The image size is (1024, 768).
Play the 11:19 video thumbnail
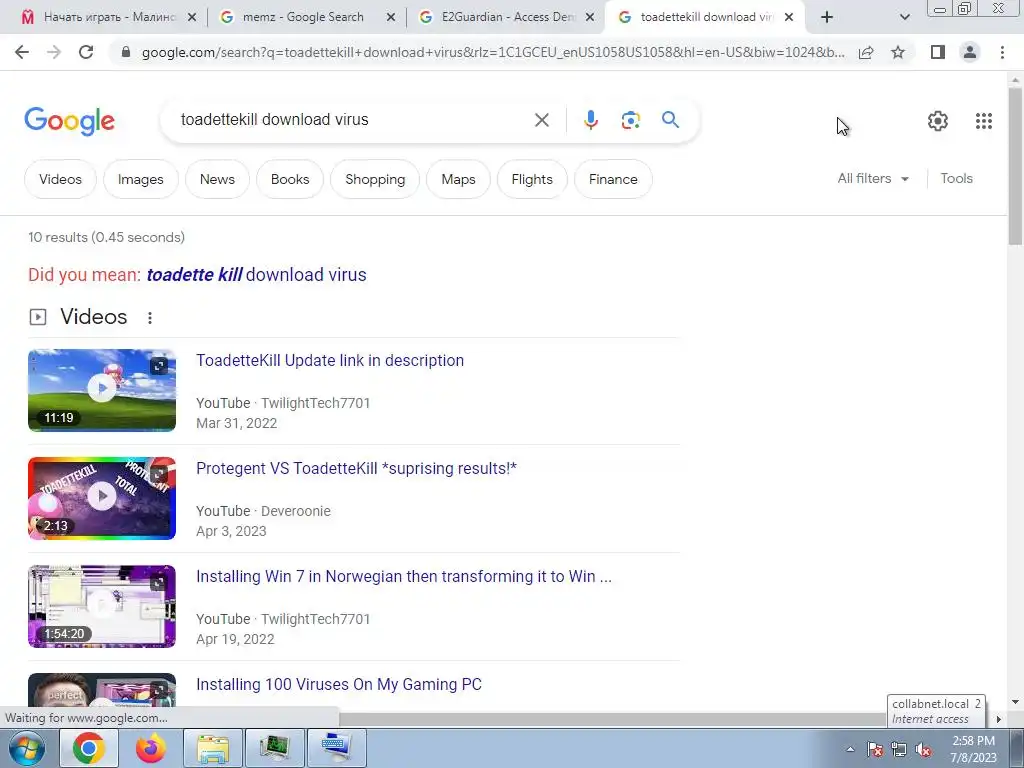pyautogui.click(x=102, y=390)
